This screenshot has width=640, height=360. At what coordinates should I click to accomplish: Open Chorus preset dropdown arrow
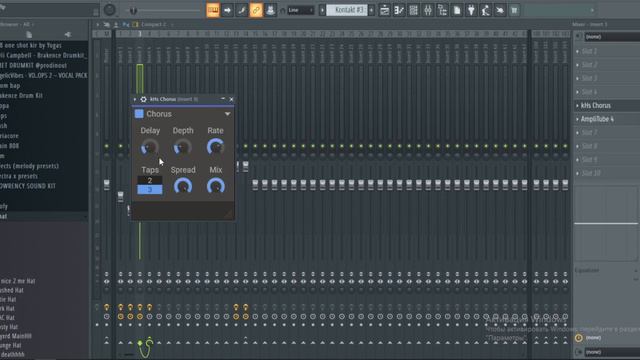tap(227, 114)
